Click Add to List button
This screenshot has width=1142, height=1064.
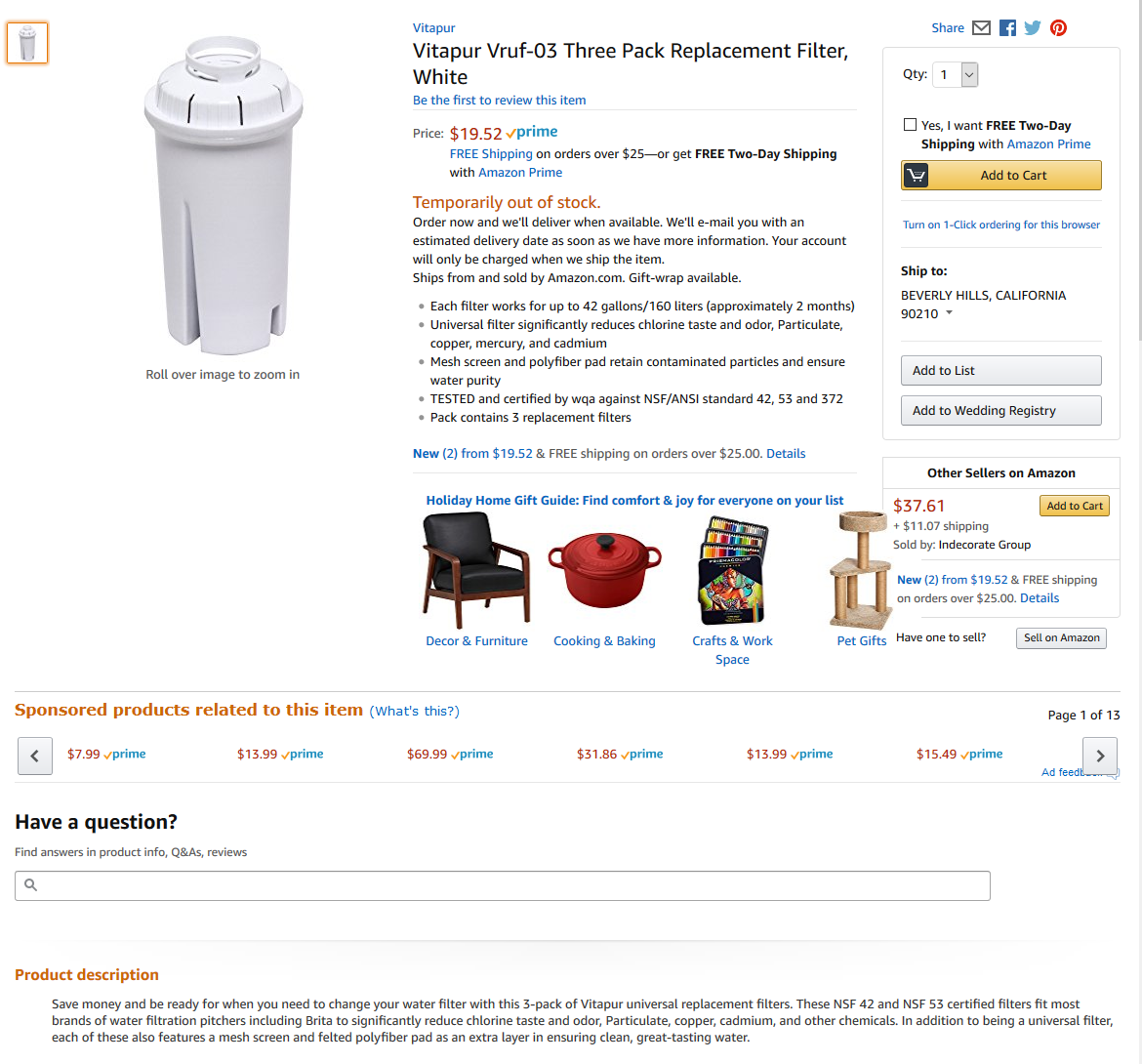[1000, 371]
